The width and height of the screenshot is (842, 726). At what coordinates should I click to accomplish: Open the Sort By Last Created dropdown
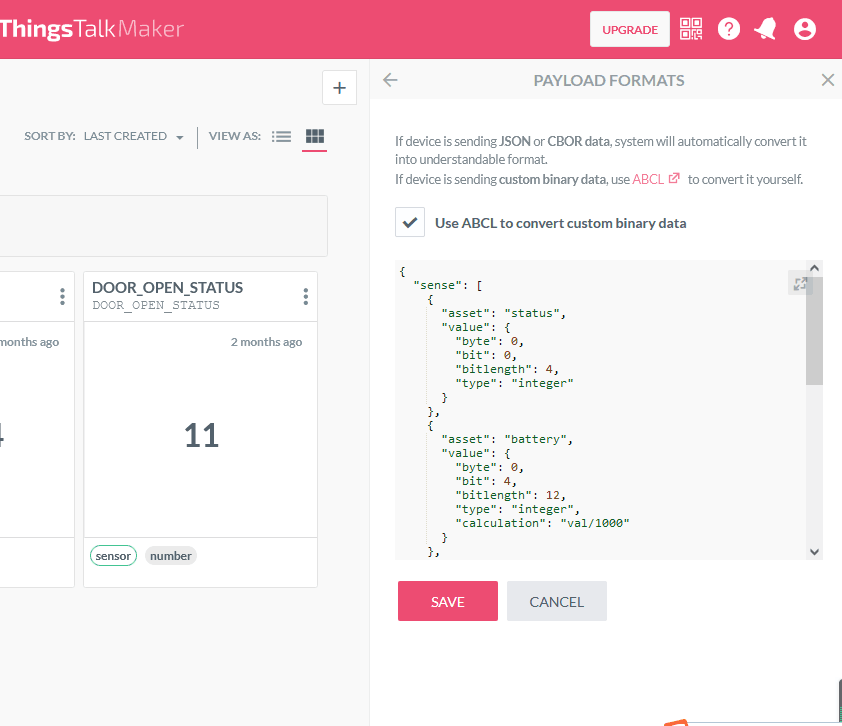pos(133,136)
